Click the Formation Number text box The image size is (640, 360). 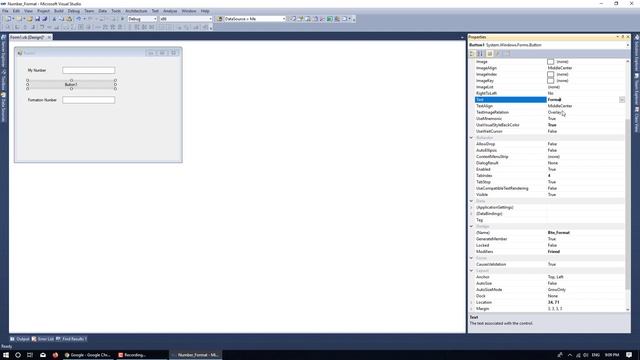89,100
